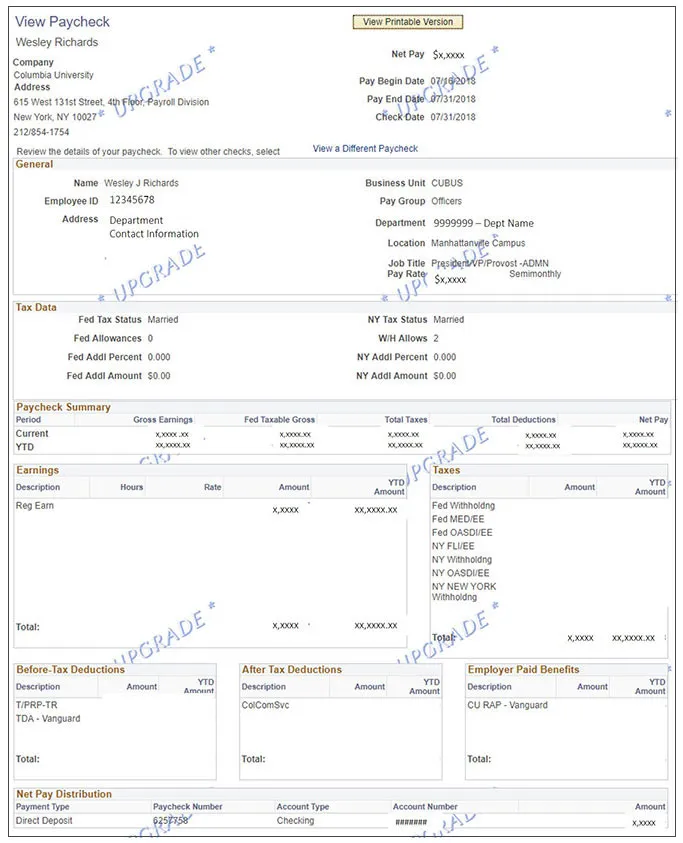Select the Reg Earn earnings row
This screenshot has height=843, width=683.
pos(210,506)
